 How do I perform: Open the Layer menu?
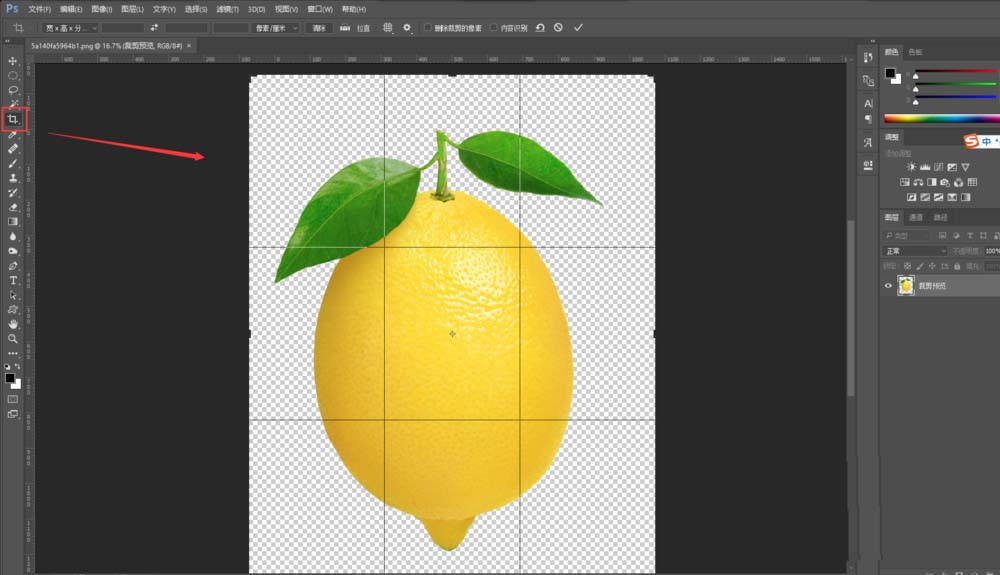click(x=132, y=9)
